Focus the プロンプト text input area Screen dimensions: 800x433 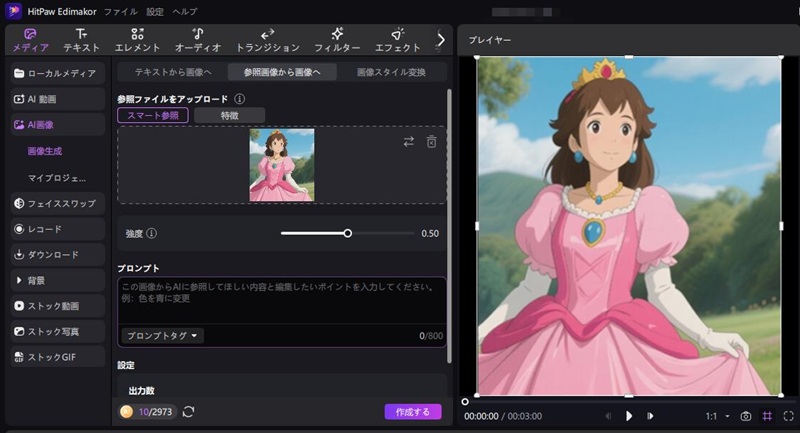pos(282,300)
